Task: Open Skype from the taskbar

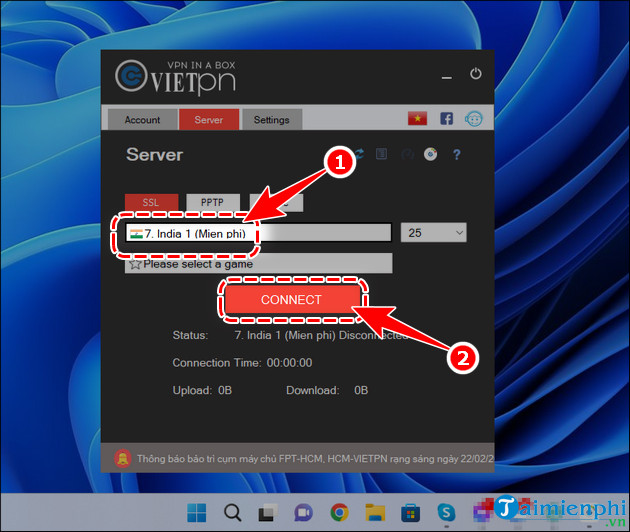Action: [446, 513]
